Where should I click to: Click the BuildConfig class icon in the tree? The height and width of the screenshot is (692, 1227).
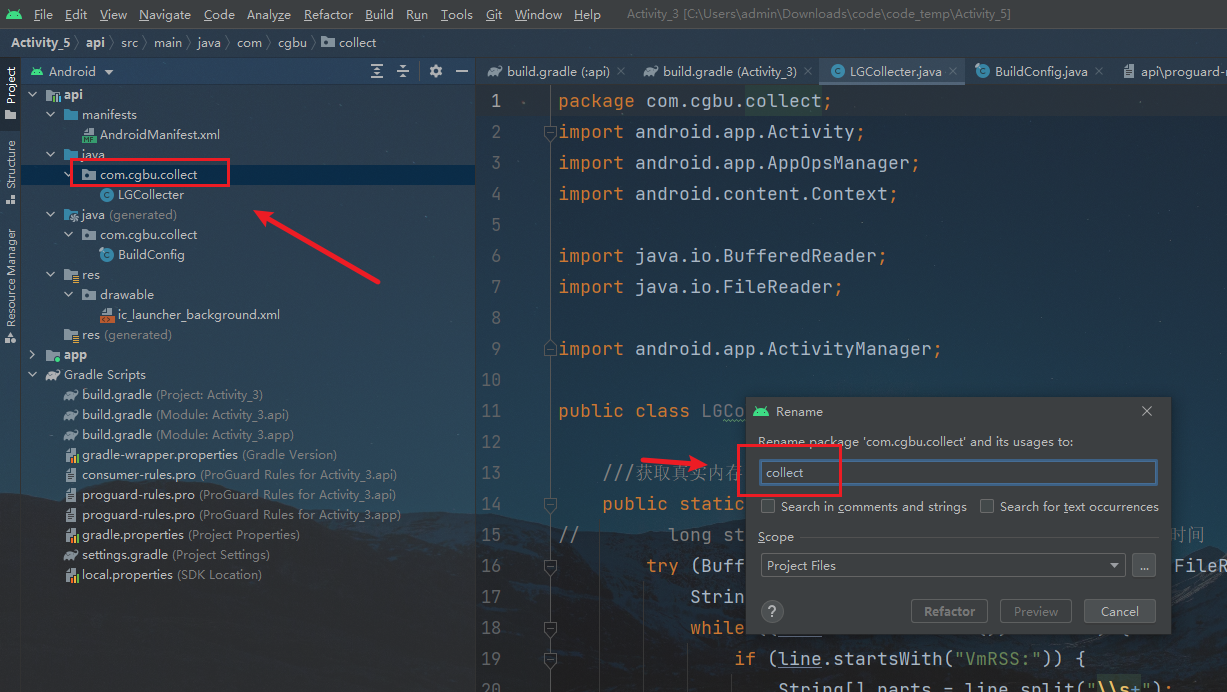[107, 255]
